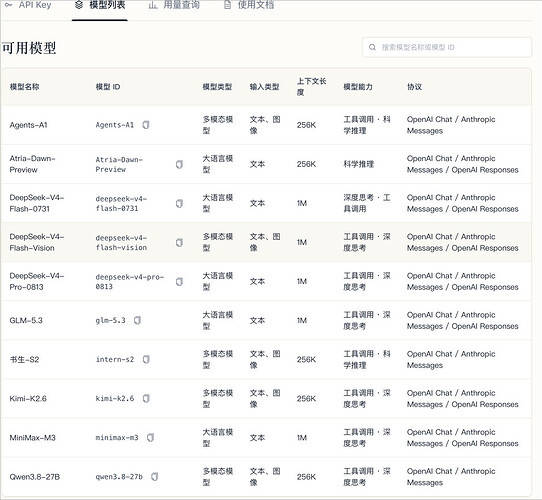542x500 pixels.
Task: Select the DeepSeek-V4-Pro-0813 model name
Action: click(37, 281)
